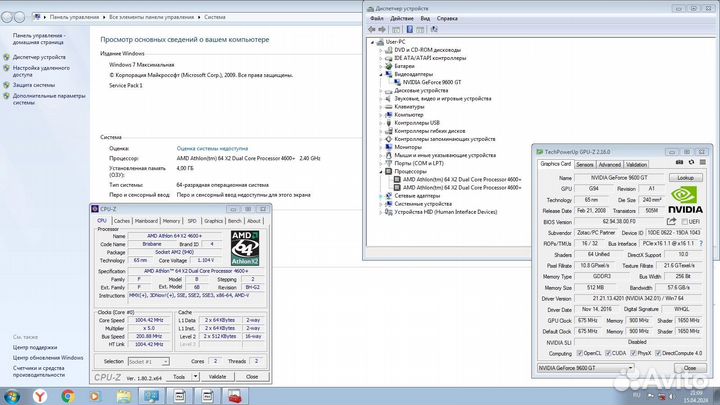Switch to the Bench tab in CPU-Z
720x405 pixels.
[x=235, y=221]
